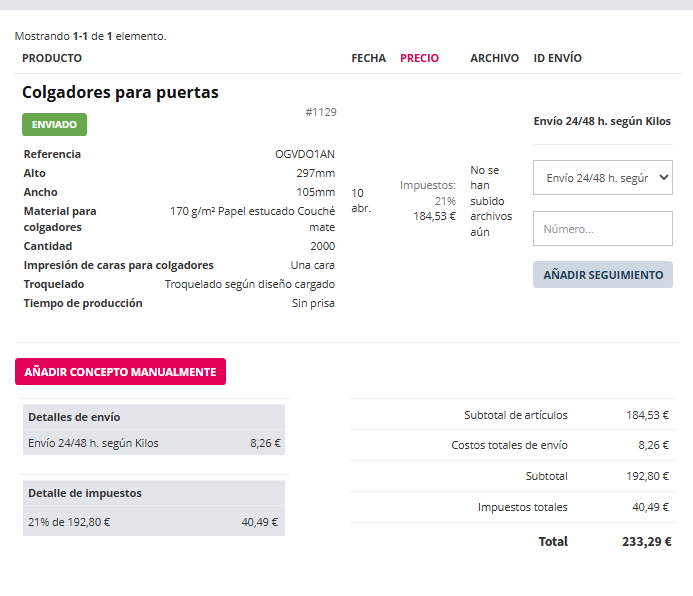Sort by the Precio column header
Screen dimensions: 693x596
point(419,58)
